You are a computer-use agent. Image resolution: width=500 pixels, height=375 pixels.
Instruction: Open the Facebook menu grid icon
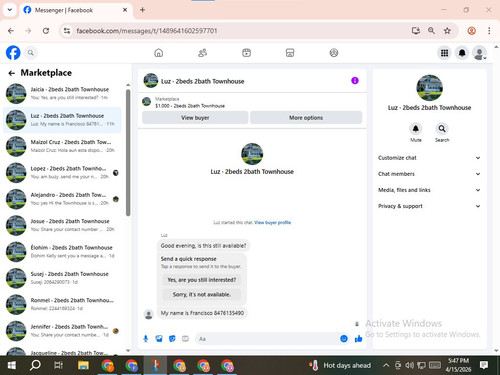click(444, 53)
